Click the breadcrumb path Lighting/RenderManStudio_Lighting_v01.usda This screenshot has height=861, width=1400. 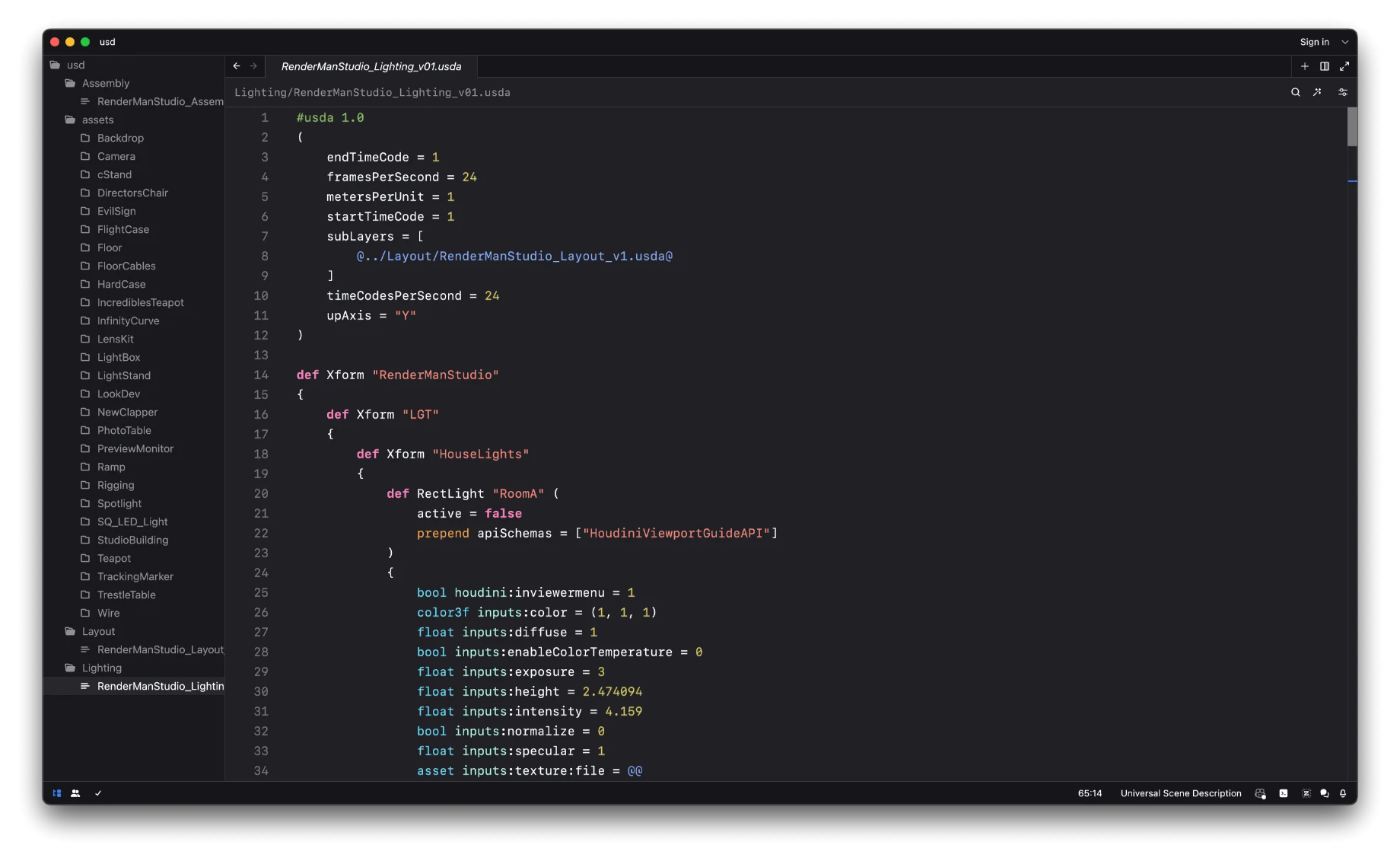(372, 92)
